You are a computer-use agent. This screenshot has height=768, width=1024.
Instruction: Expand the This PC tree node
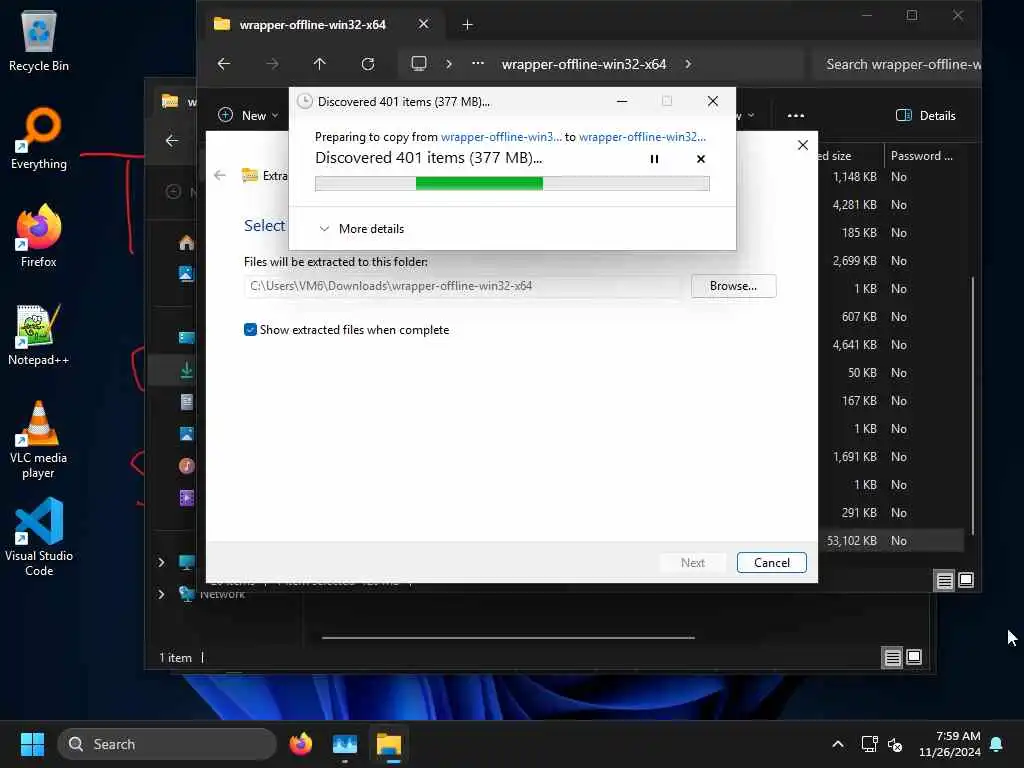[x=161, y=562]
